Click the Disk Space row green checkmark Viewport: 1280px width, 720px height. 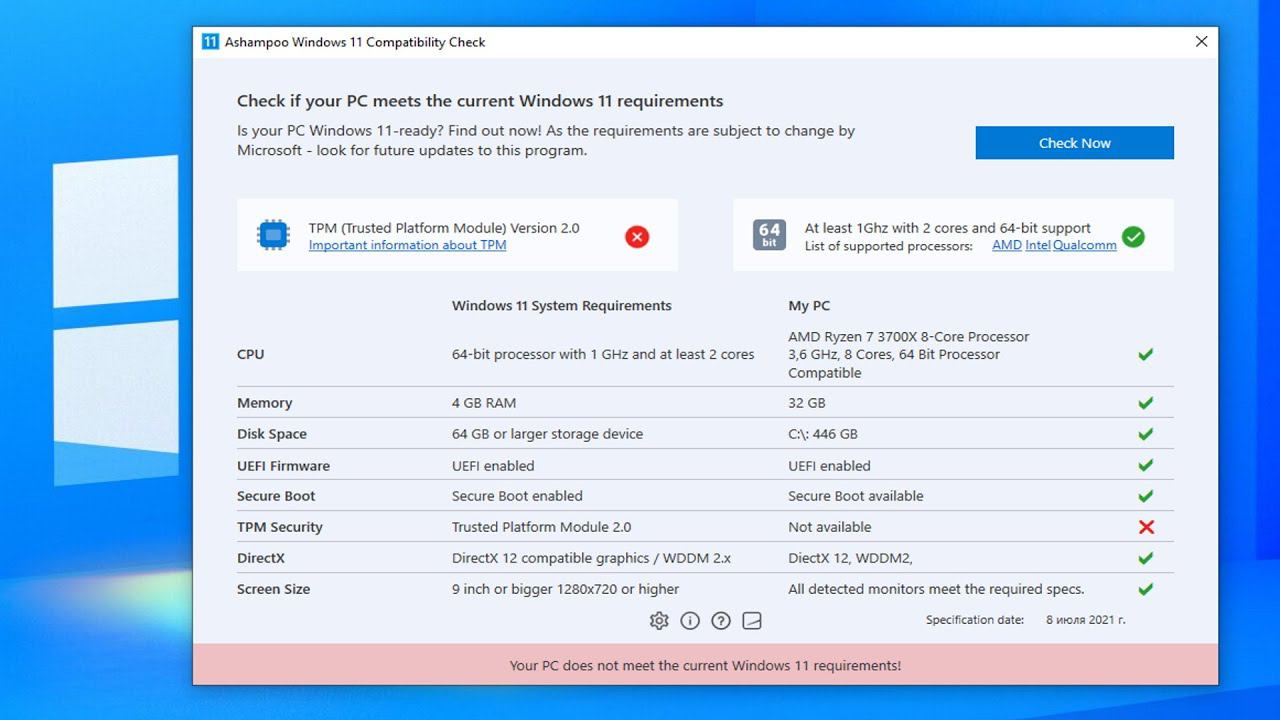1146,434
